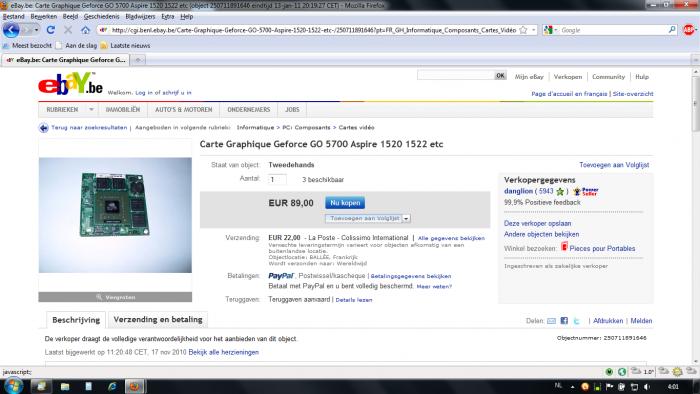Click Toevoegen aan Volglijst link top right
This screenshot has width=700, height=394.
614,165
